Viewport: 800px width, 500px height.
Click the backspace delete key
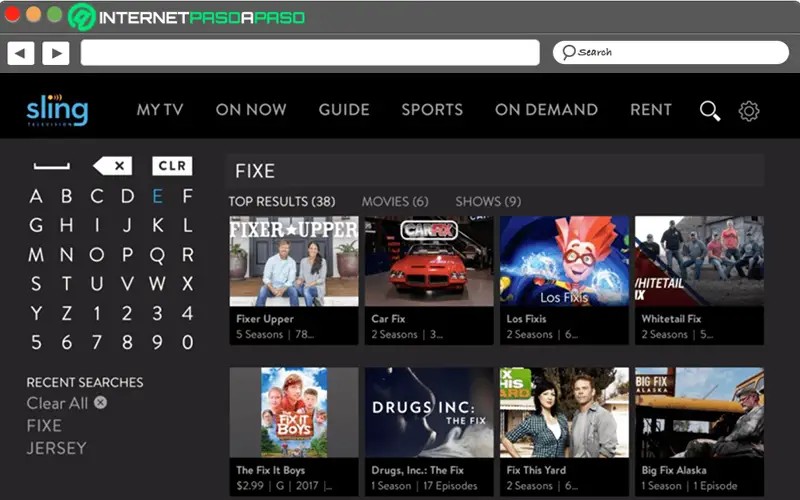click(x=113, y=166)
